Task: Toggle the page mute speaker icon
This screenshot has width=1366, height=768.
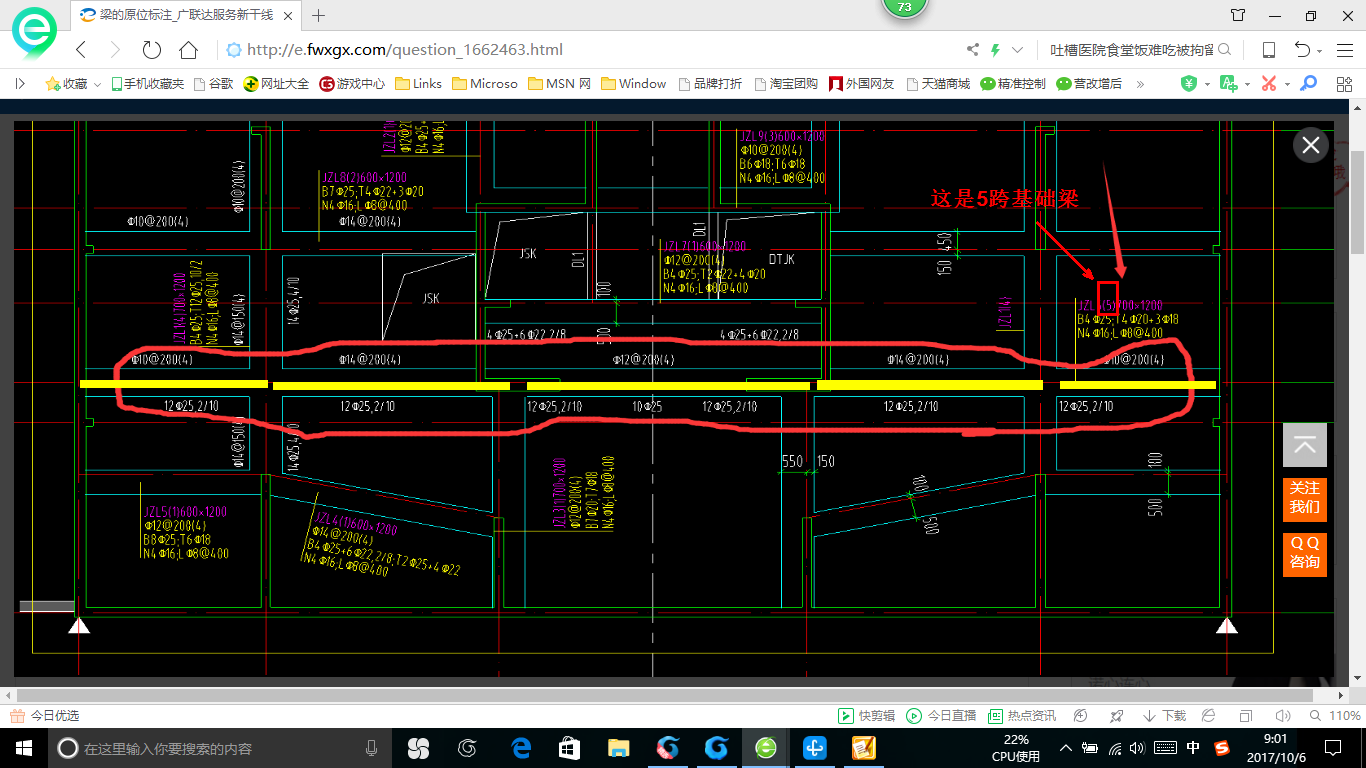Action: [1283, 716]
